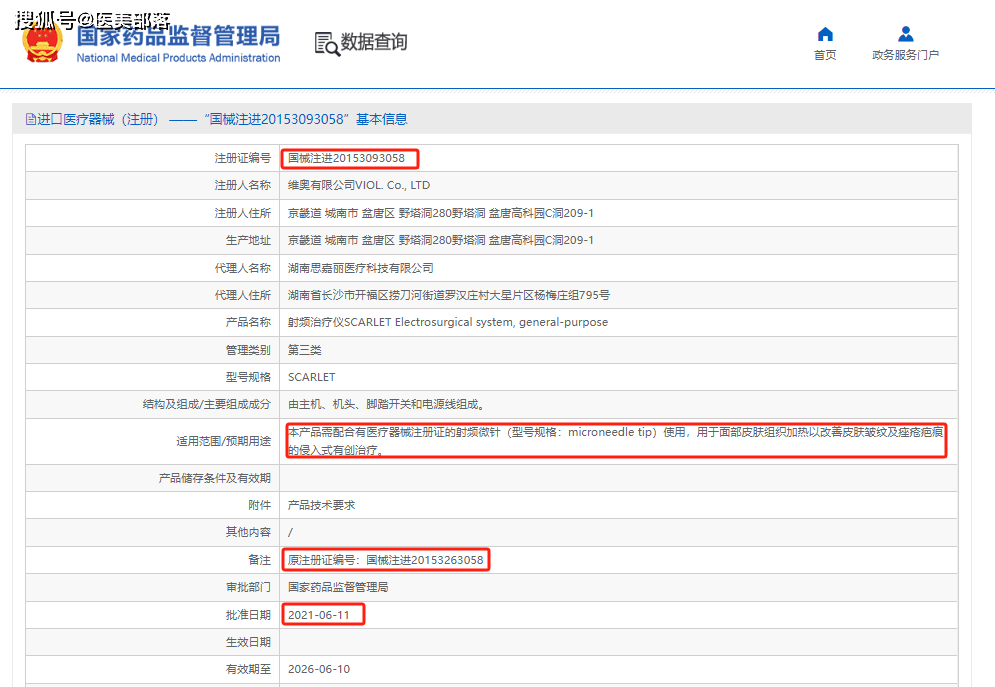Click the 生产地址 field label

click(x=248, y=240)
